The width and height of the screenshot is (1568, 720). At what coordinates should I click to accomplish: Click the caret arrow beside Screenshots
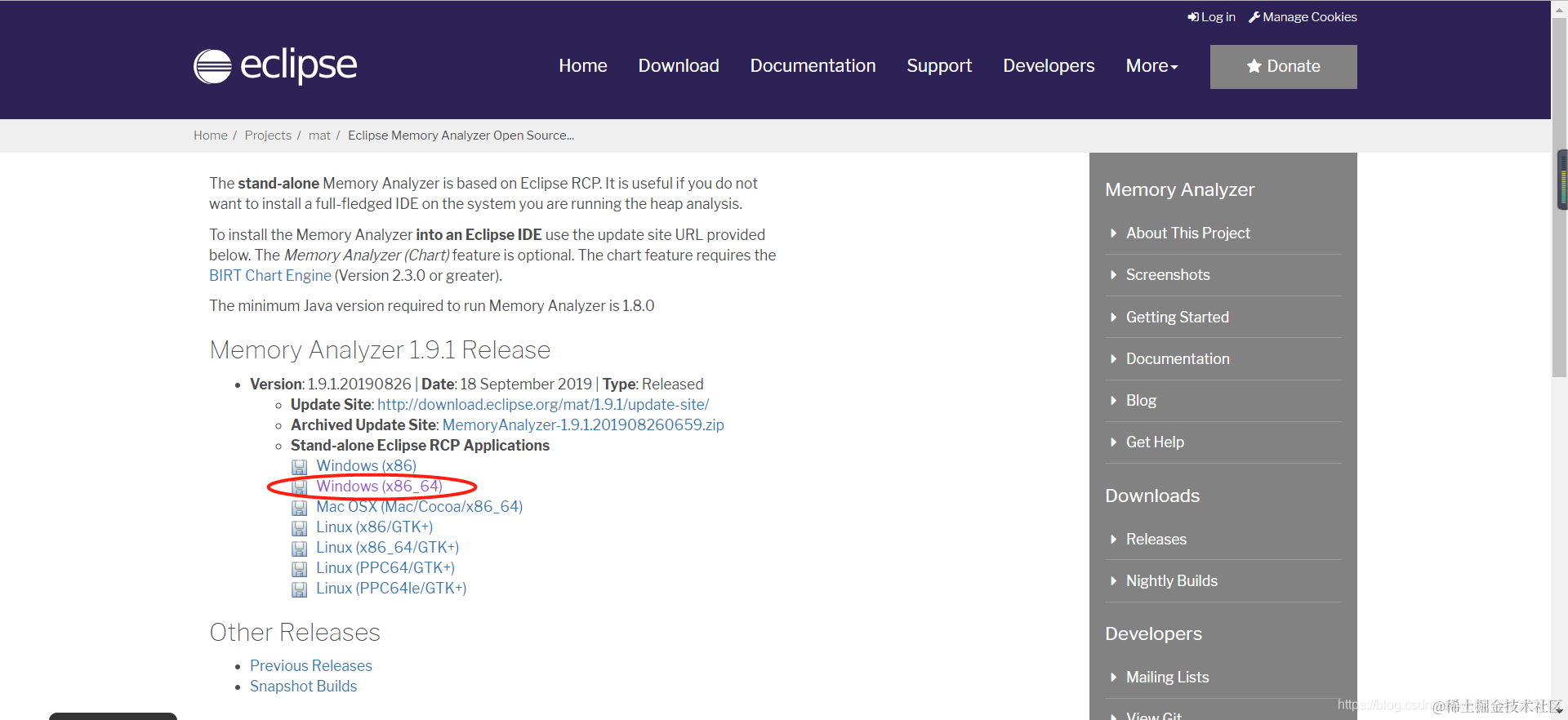[x=1113, y=275]
